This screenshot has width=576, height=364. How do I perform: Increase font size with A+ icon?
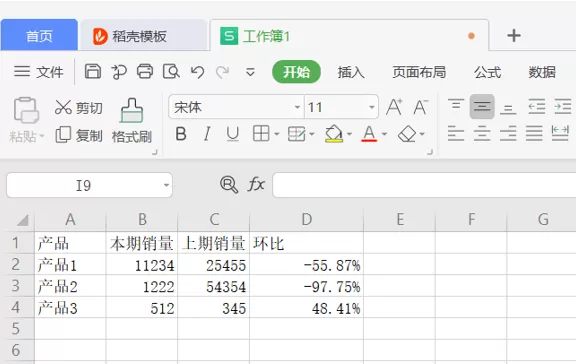394,107
